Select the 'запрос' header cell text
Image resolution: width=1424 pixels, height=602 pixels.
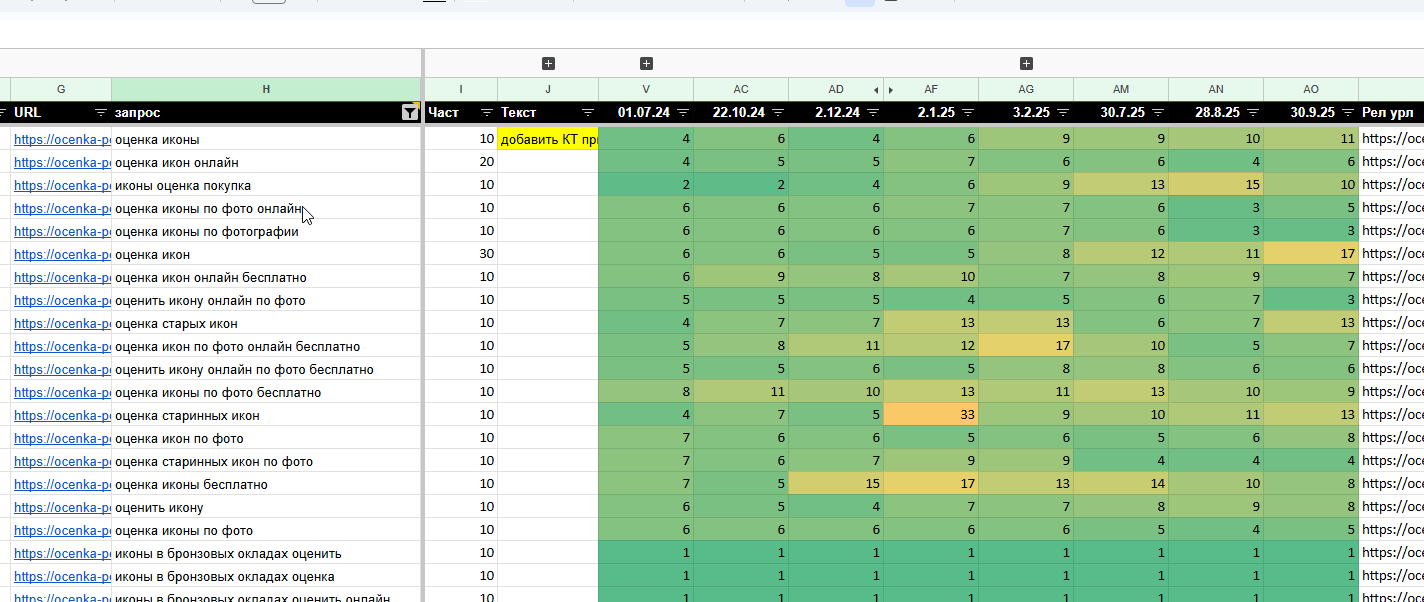click(x=137, y=113)
